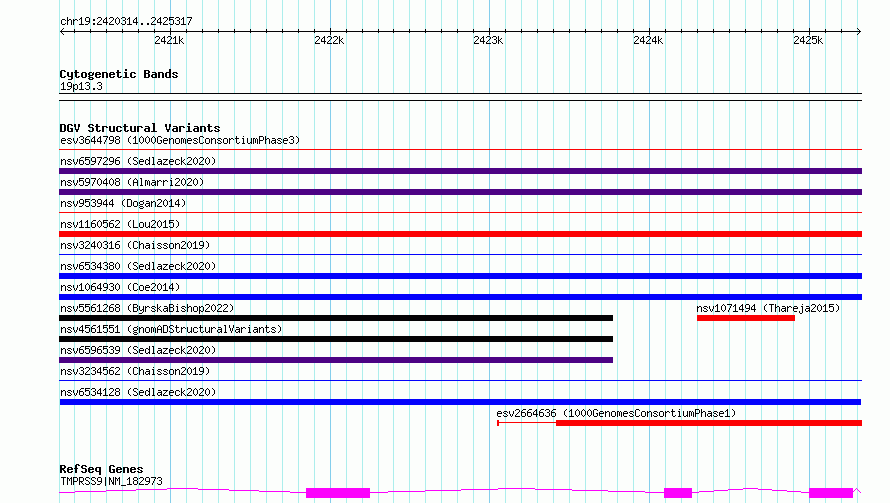
Task: Select the purple bar under nsv5970408
Action: pos(460,192)
